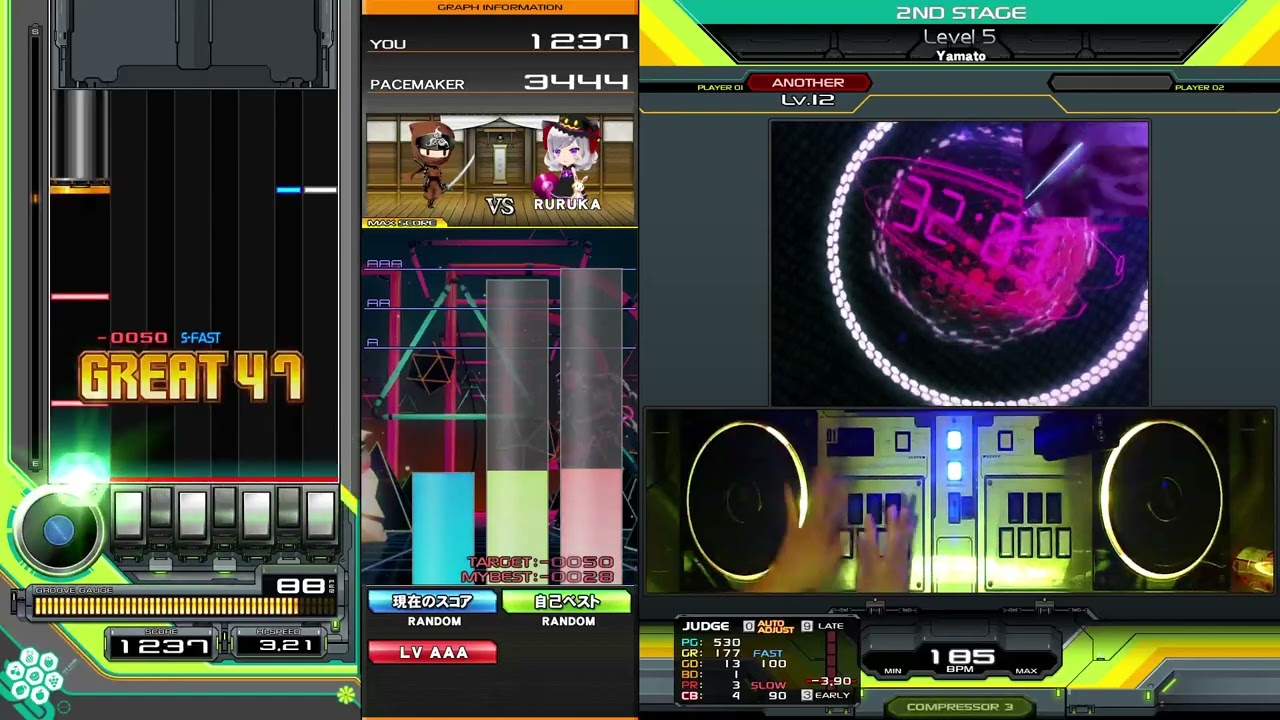Screen dimensions: 1280x720
Task: Click the Level 5 song title
Action: click(960, 37)
